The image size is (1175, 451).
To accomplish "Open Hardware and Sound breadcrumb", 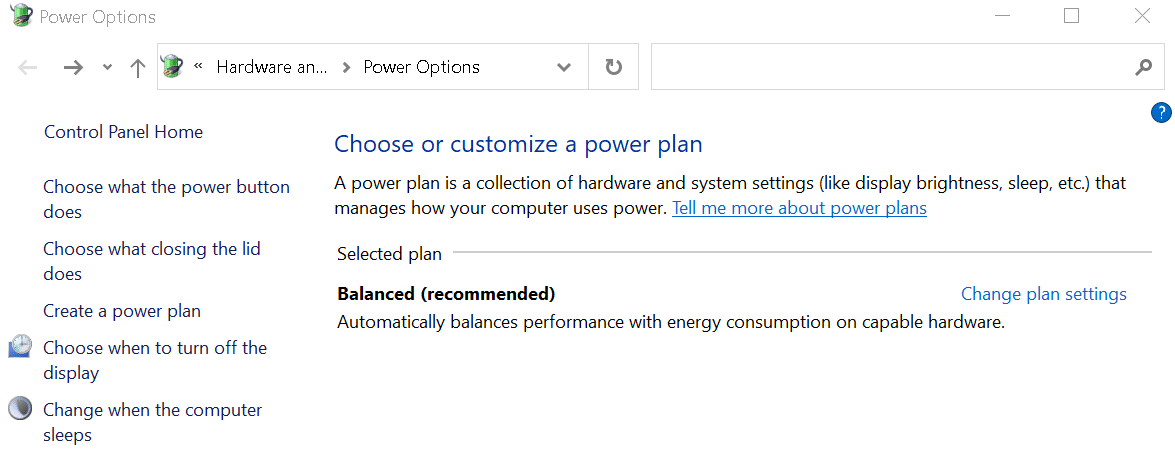I will 272,67.
